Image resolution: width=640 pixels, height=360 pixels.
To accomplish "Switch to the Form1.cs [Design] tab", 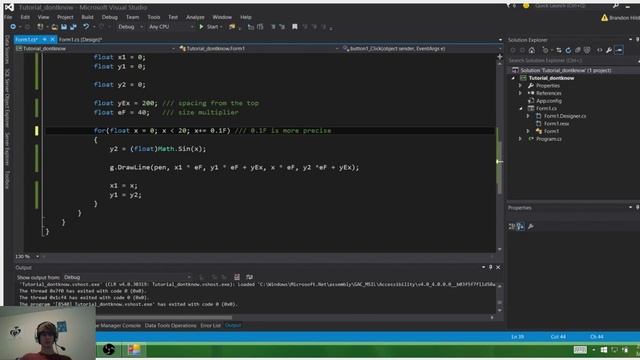I will click(x=80, y=40).
